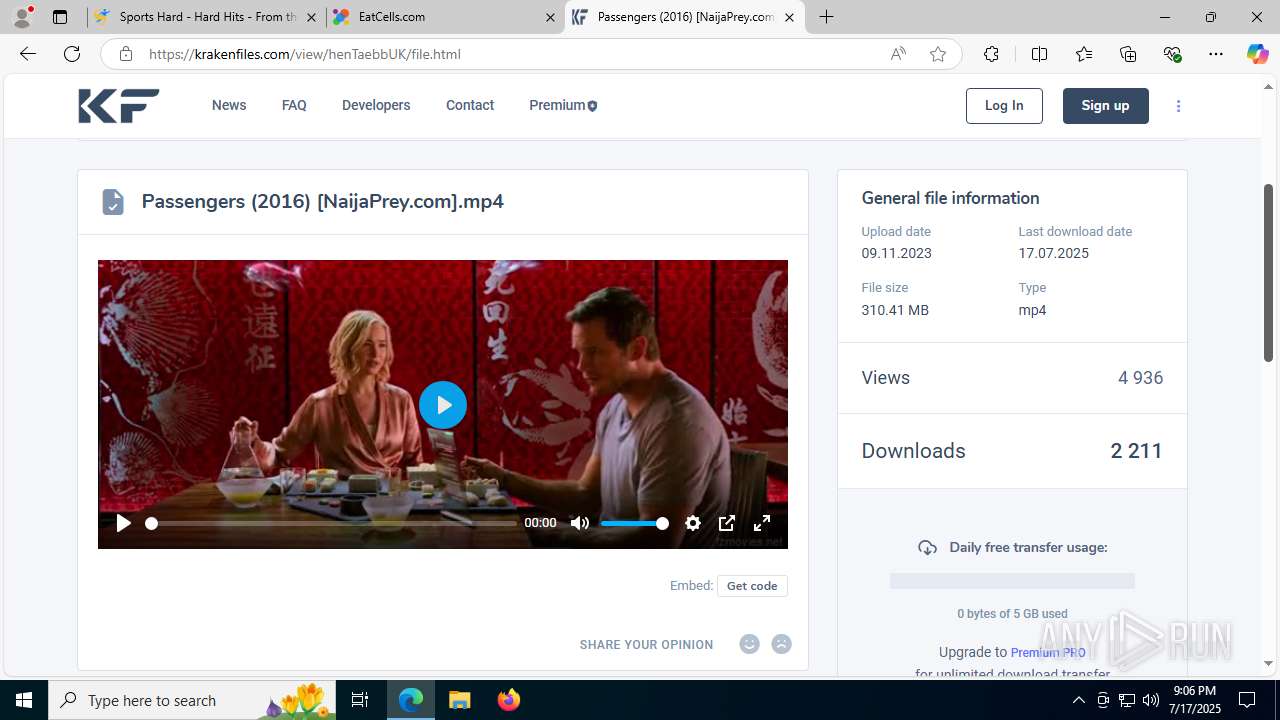Viewport: 1280px width, 720px height.
Task: Open video player settings gear
Action: coord(692,523)
